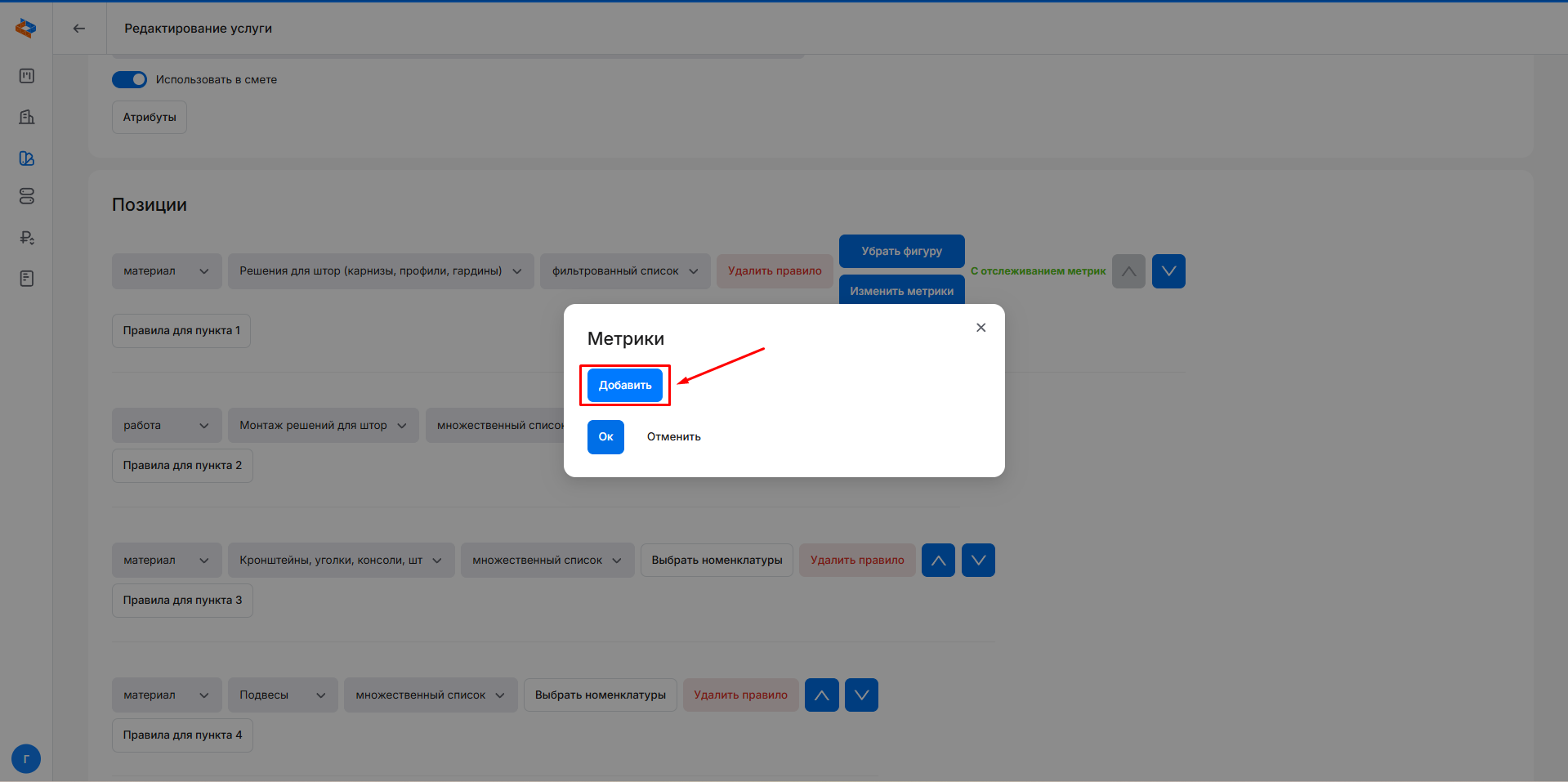Toggle the Использовать в смете switch
Image resolution: width=1568 pixels, height=782 pixels.
[x=129, y=79]
